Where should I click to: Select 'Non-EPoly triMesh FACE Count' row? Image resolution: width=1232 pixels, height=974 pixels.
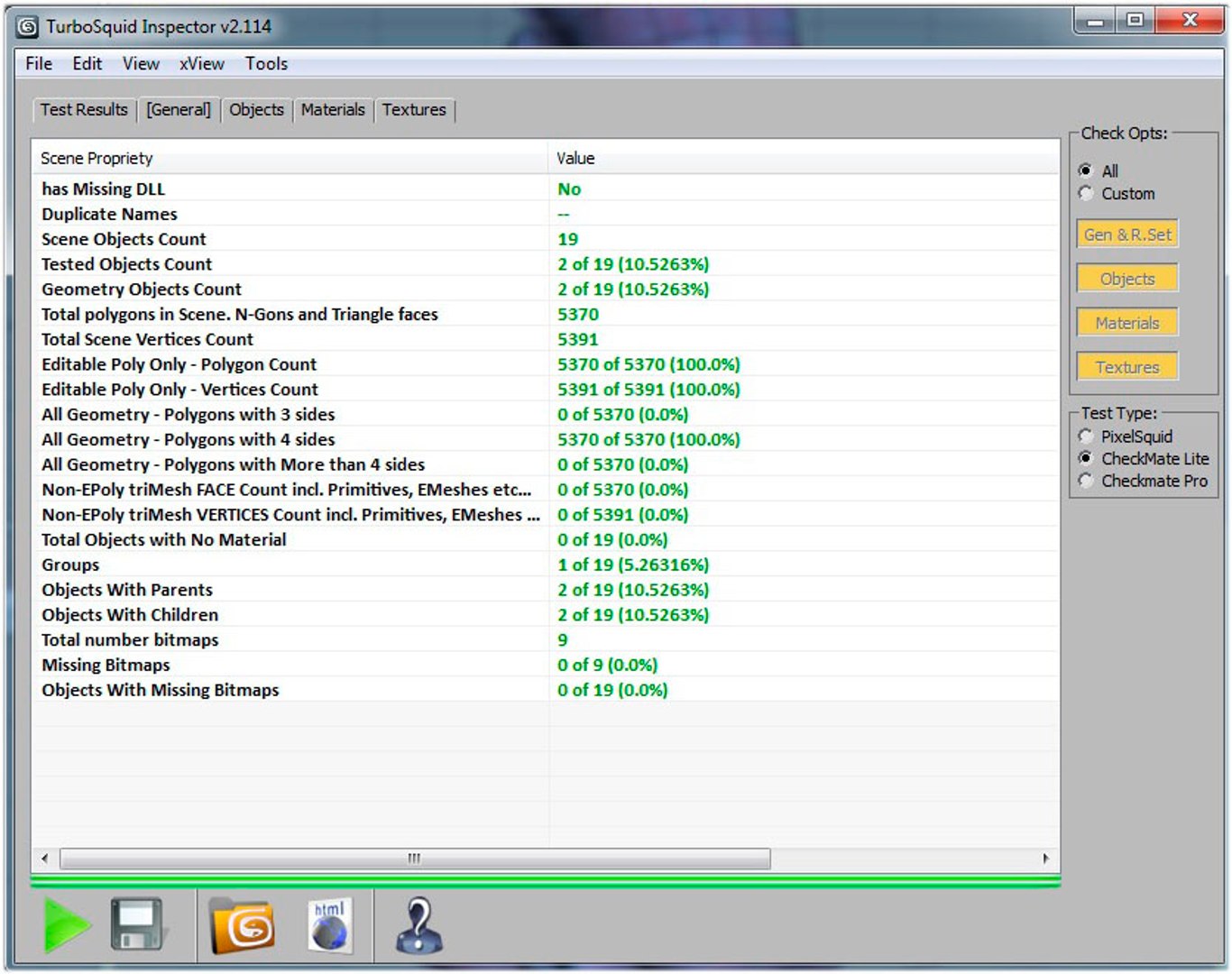pos(546,490)
